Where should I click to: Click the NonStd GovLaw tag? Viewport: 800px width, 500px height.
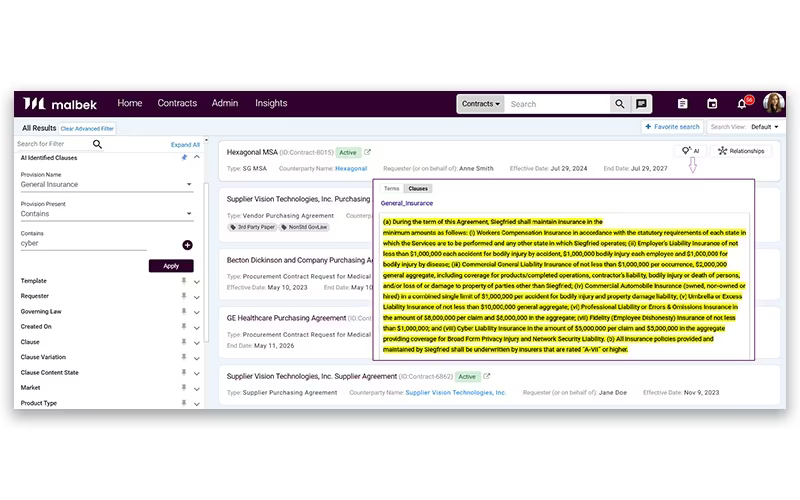[305, 227]
